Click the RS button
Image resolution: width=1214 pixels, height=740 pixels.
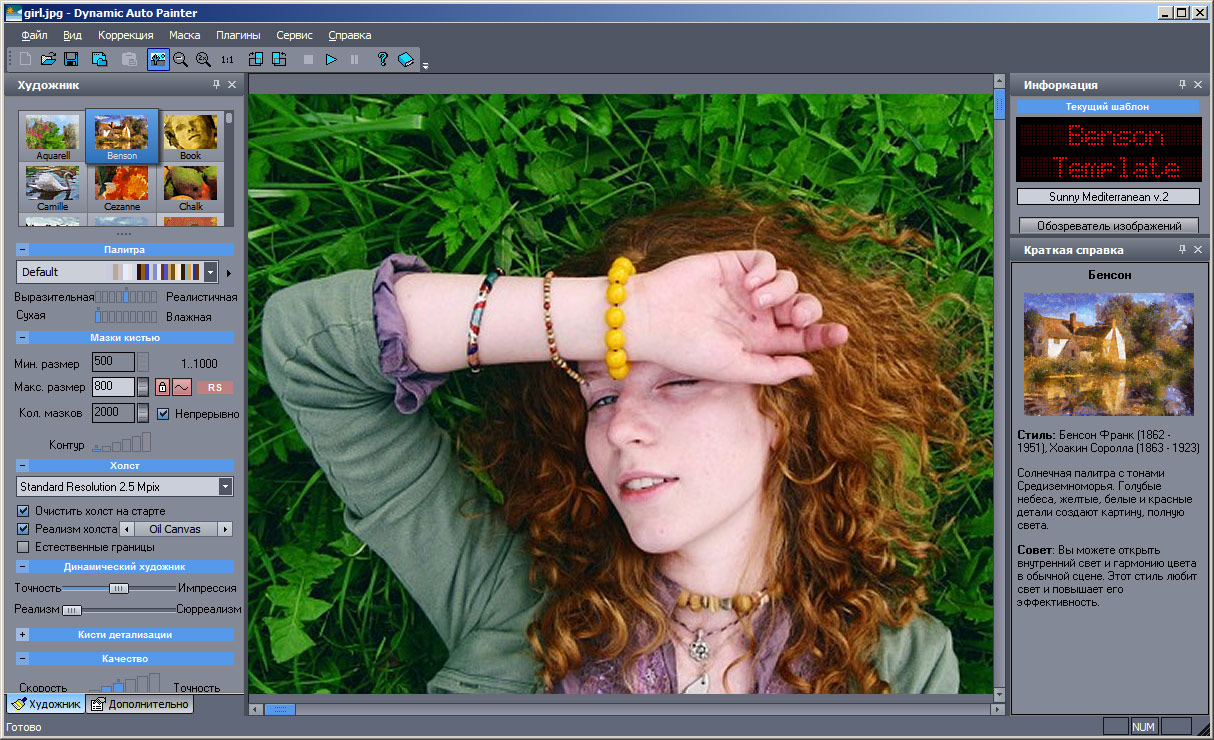coord(215,387)
